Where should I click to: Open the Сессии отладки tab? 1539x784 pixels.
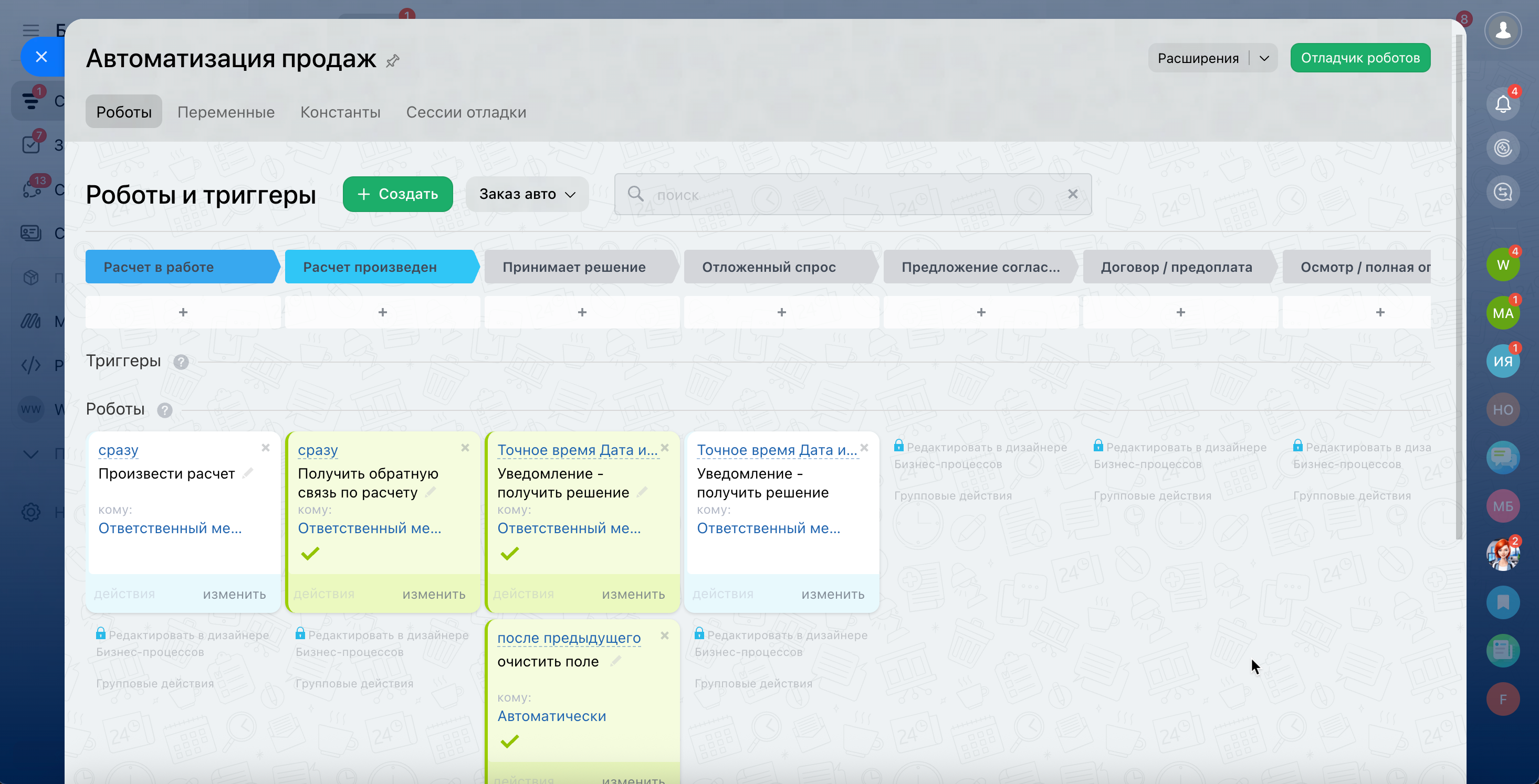coord(466,112)
